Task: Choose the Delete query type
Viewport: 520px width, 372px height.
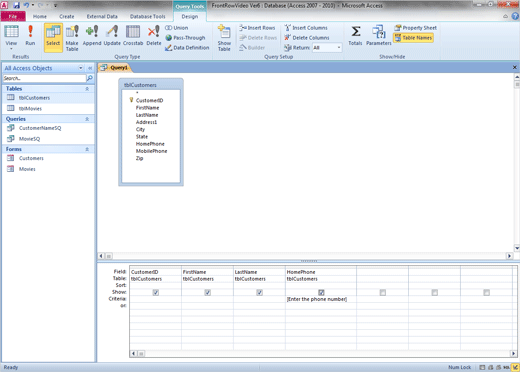Action: (154, 35)
